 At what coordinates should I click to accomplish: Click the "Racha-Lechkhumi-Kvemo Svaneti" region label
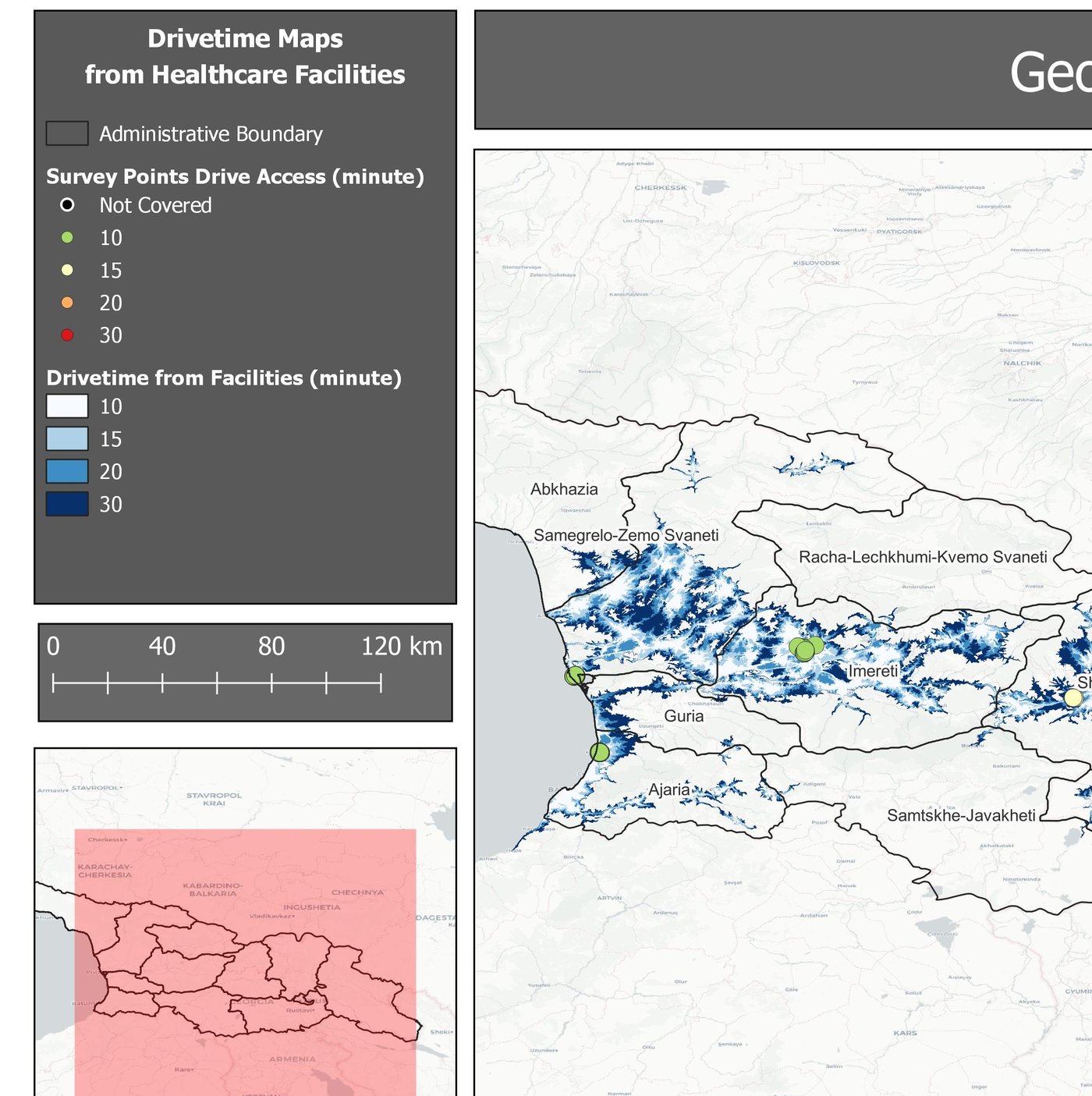pos(923,557)
